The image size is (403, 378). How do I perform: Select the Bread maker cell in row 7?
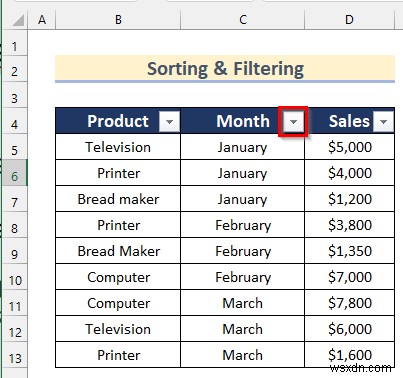tap(118, 199)
